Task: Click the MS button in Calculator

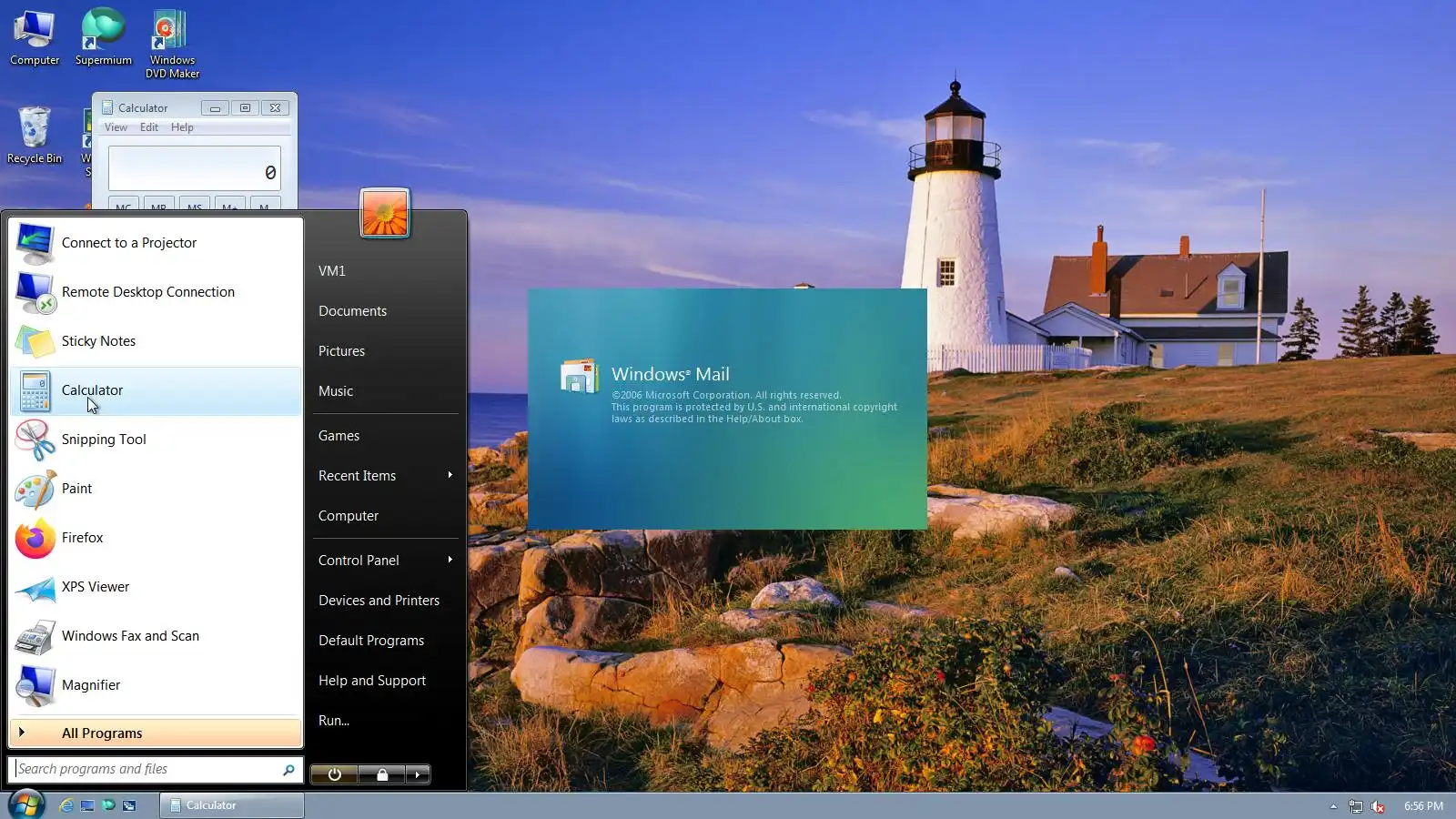Action: (x=195, y=204)
